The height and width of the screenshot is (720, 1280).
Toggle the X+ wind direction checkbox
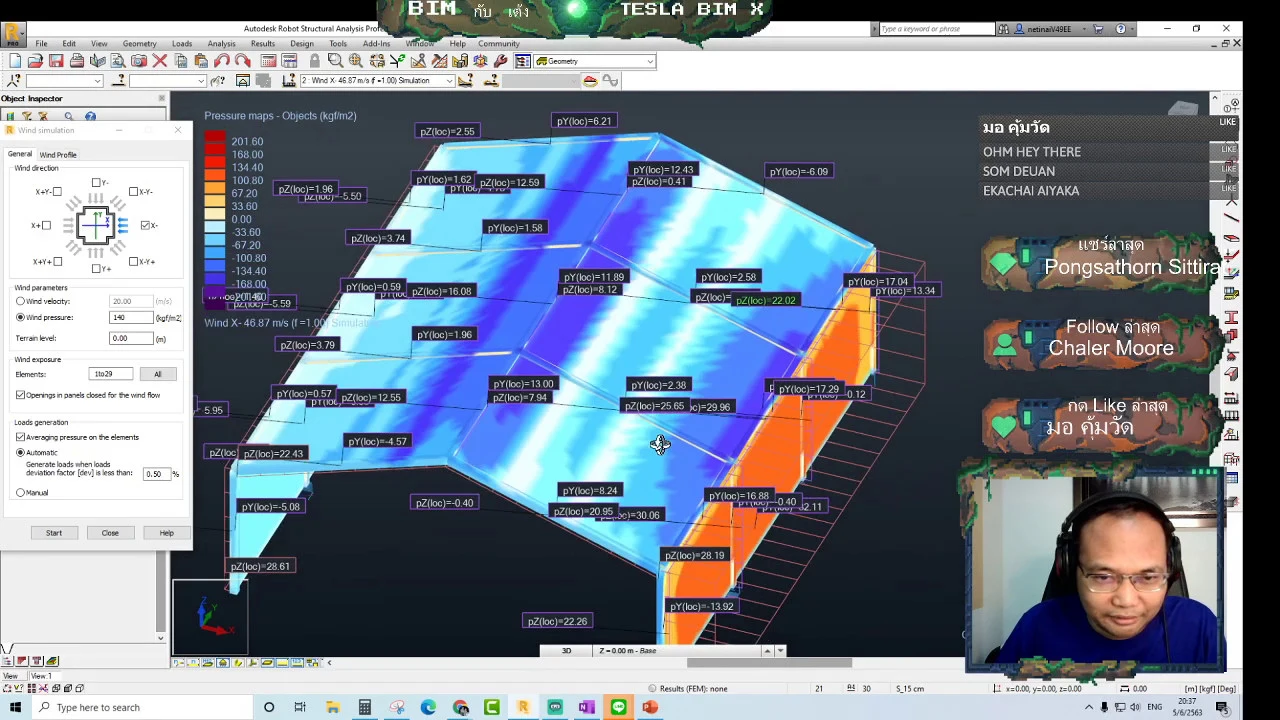point(46,225)
